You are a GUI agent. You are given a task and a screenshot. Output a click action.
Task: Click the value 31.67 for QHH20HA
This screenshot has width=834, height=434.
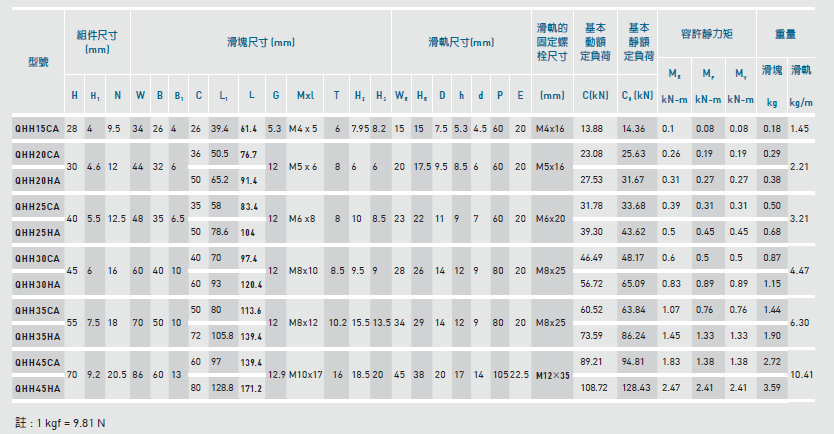point(633,180)
